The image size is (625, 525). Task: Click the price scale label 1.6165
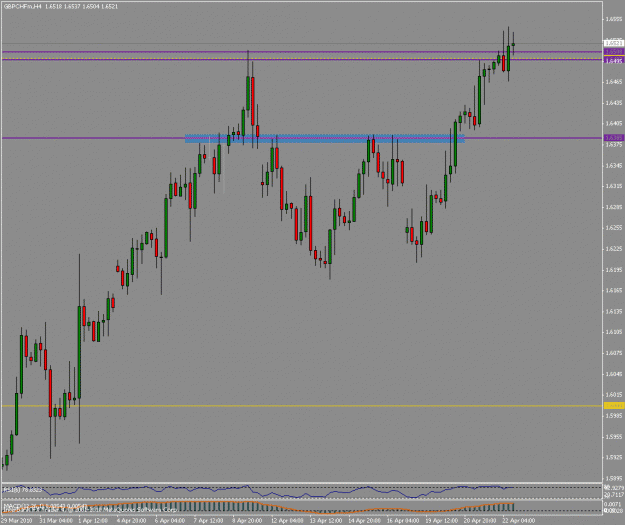(614, 291)
